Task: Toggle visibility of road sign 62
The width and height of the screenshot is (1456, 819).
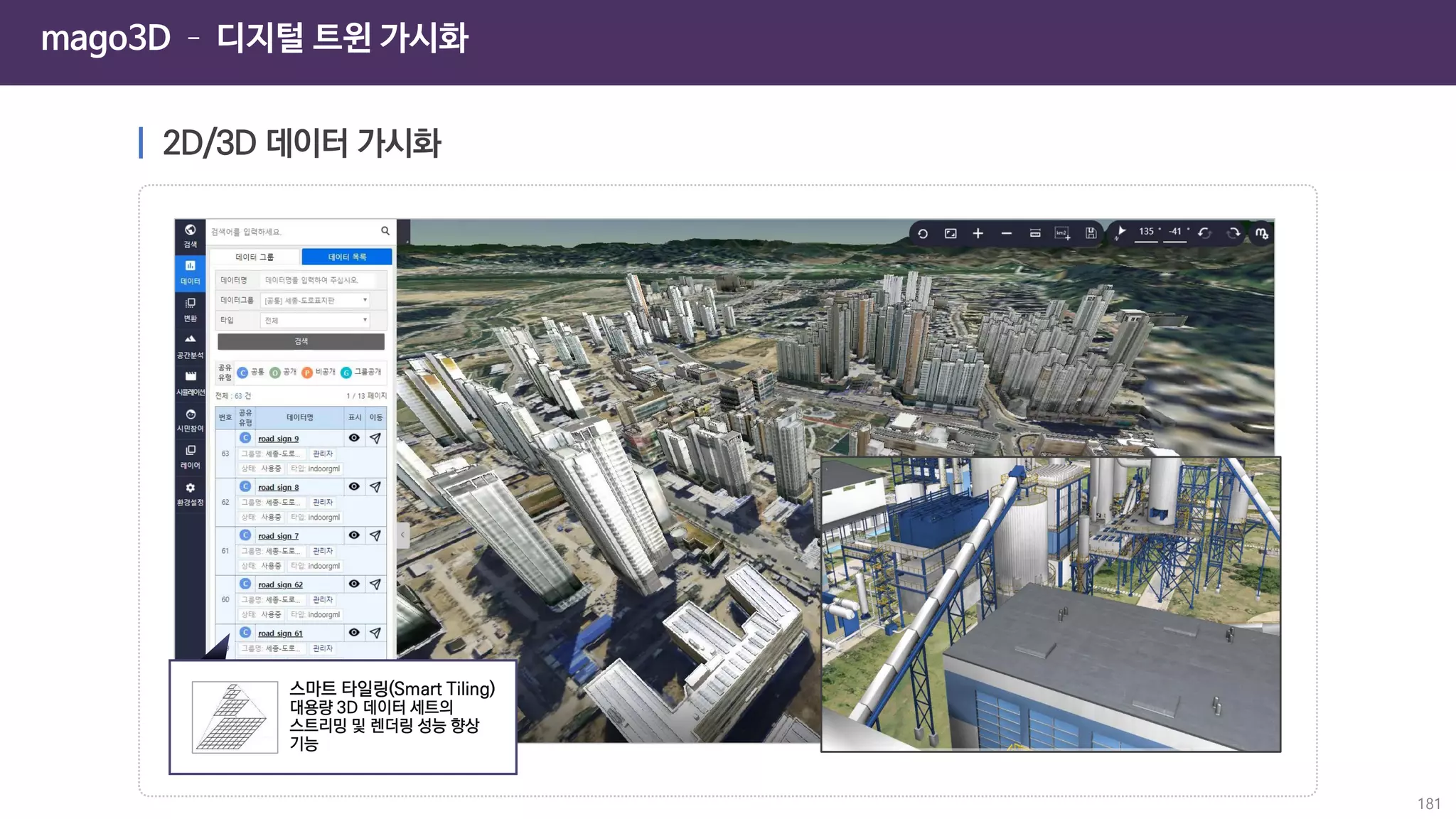Action: [354, 584]
